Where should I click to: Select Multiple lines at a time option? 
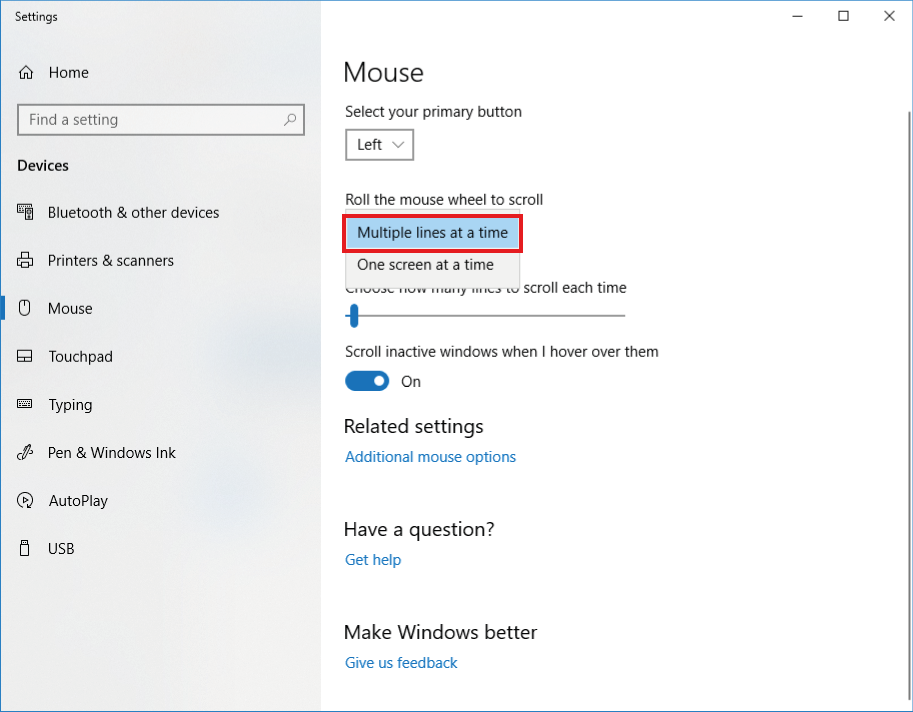[432, 233]
